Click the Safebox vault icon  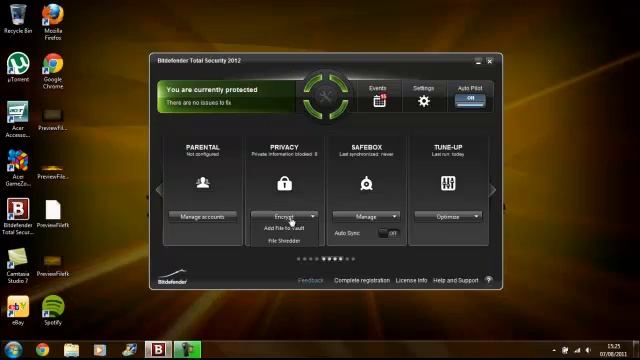coord(367,183)
